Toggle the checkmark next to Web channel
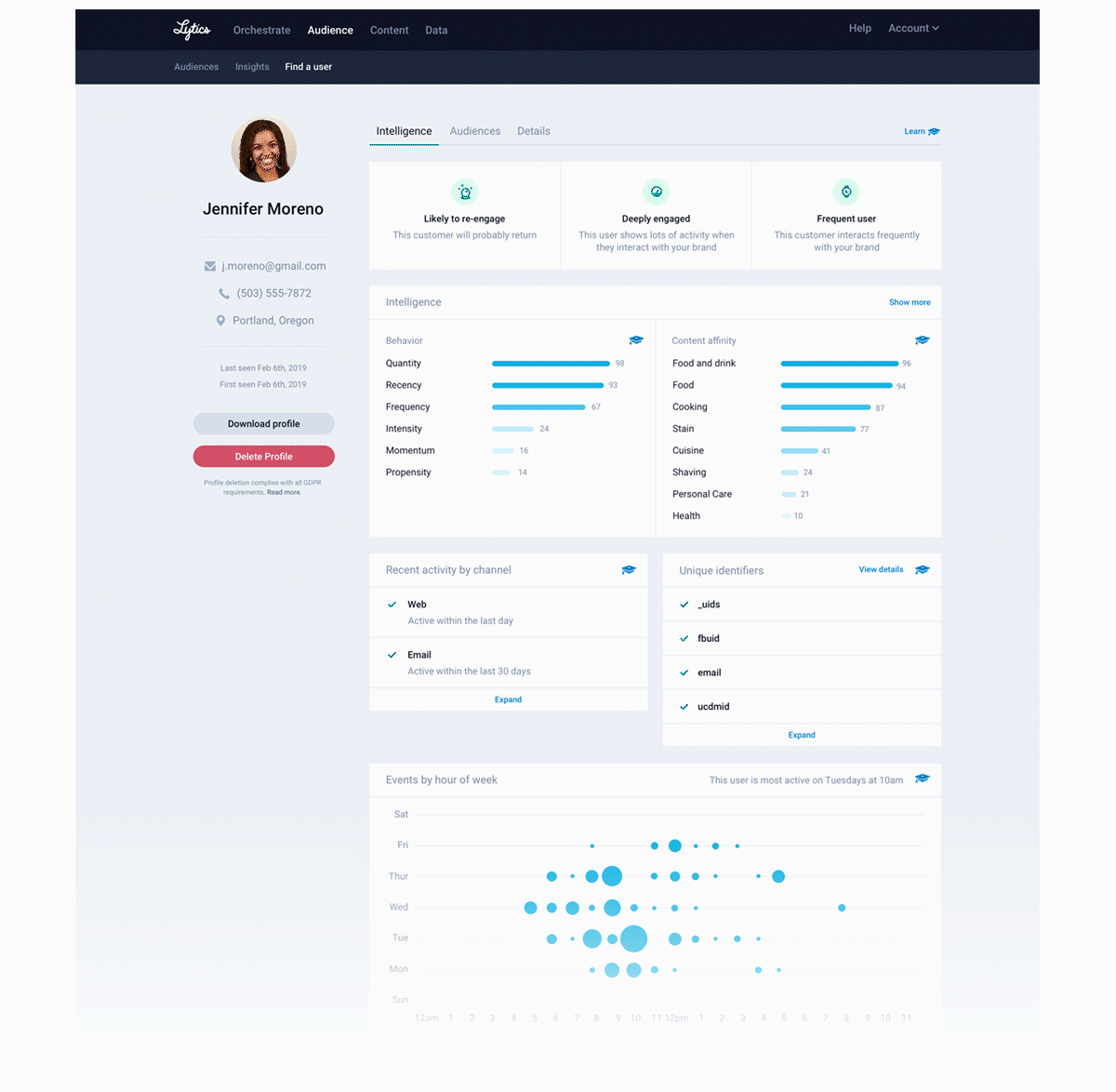The height and width of the screenshot is (1092, 1116). (393, 604)
